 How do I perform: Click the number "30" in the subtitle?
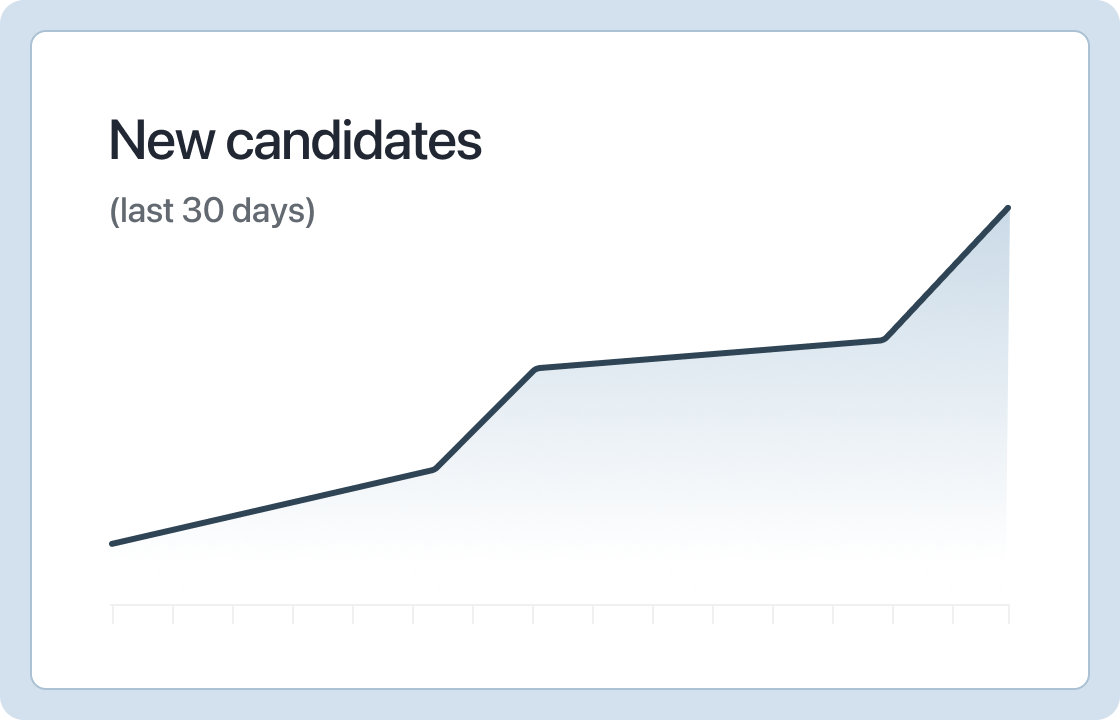tap(204, 210)
